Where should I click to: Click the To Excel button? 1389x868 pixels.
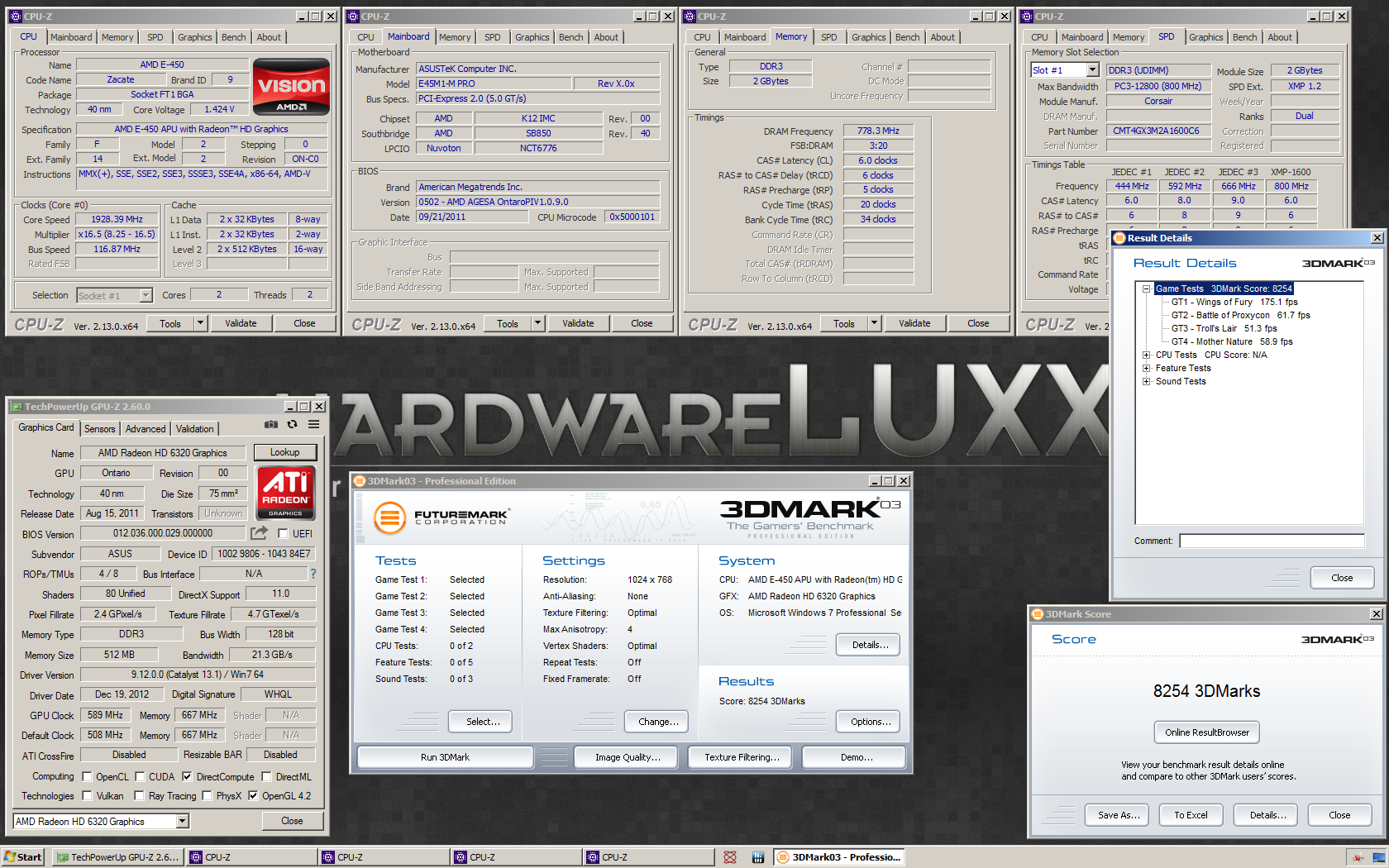pos(1191,815)
